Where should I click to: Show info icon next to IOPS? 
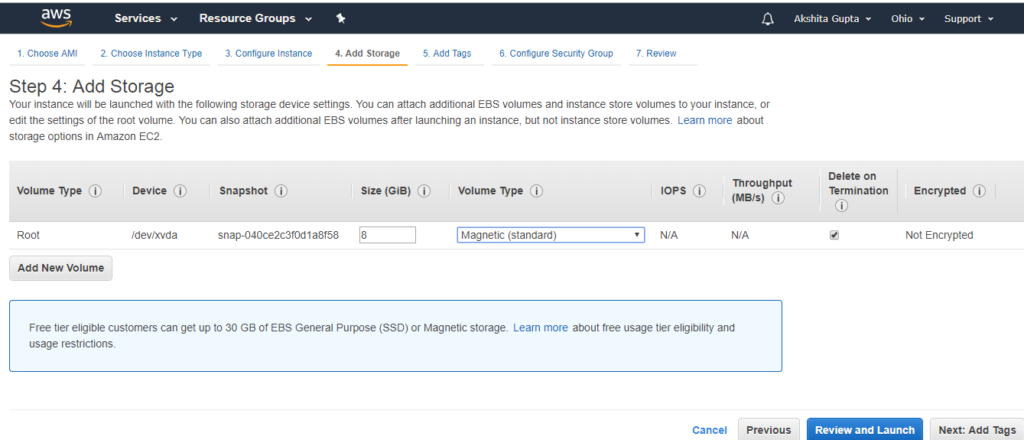(699, 191)
